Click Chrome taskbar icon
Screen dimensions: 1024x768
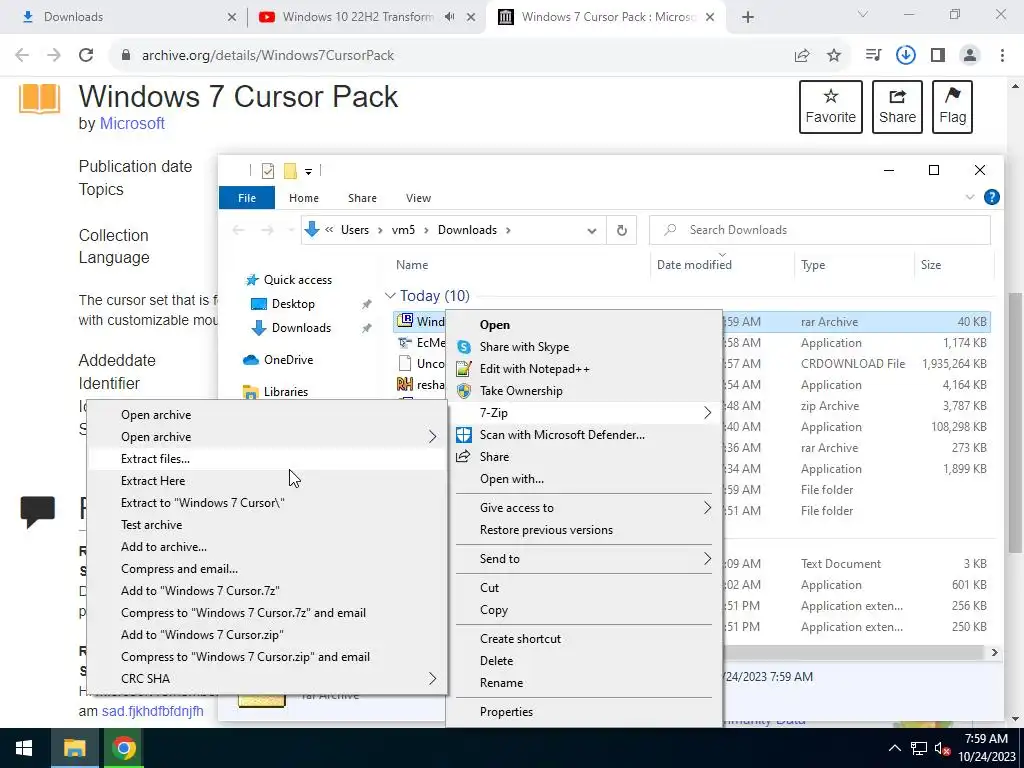click(x=123, y=748)
